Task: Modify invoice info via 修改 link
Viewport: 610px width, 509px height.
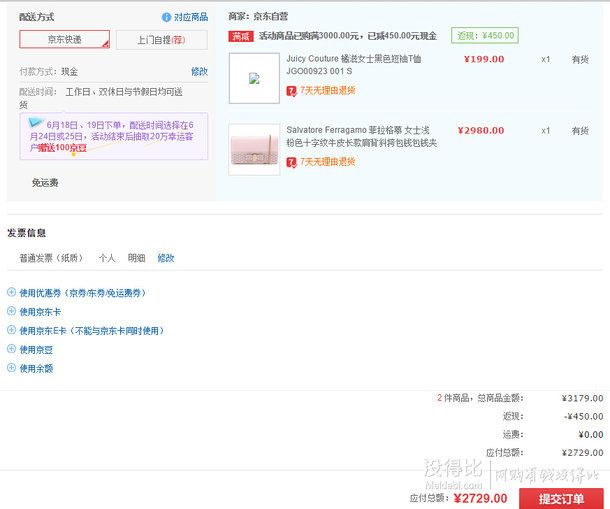Action: (x=166, y=258)
